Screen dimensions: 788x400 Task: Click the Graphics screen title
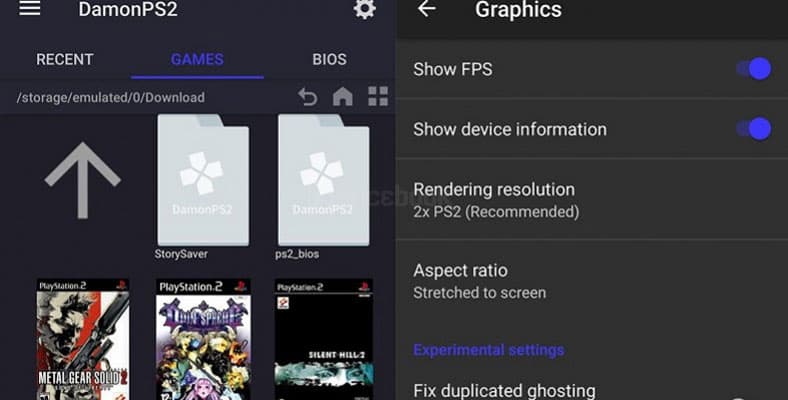coord(518,10)
